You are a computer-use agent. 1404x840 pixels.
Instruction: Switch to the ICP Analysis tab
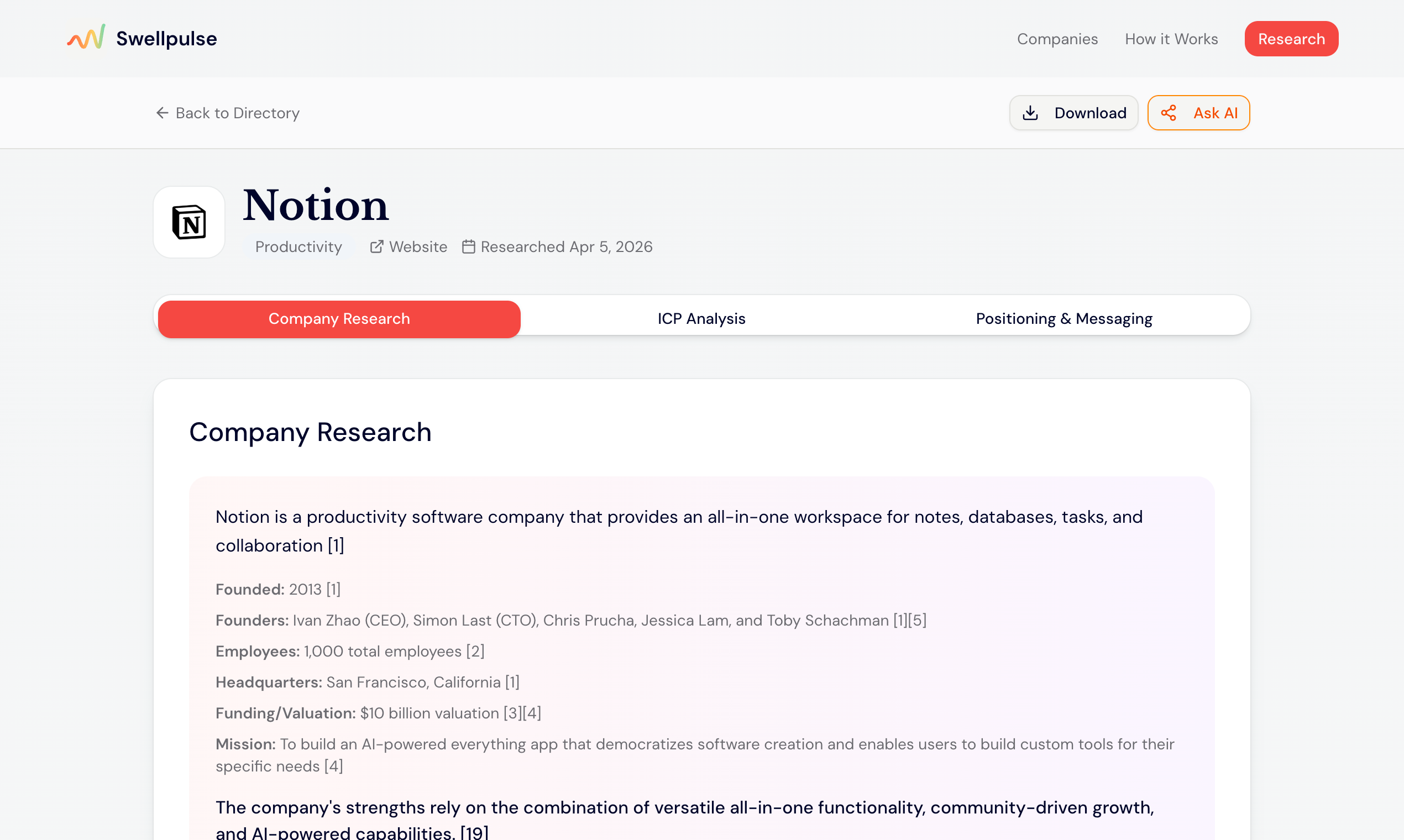point(701,319)
